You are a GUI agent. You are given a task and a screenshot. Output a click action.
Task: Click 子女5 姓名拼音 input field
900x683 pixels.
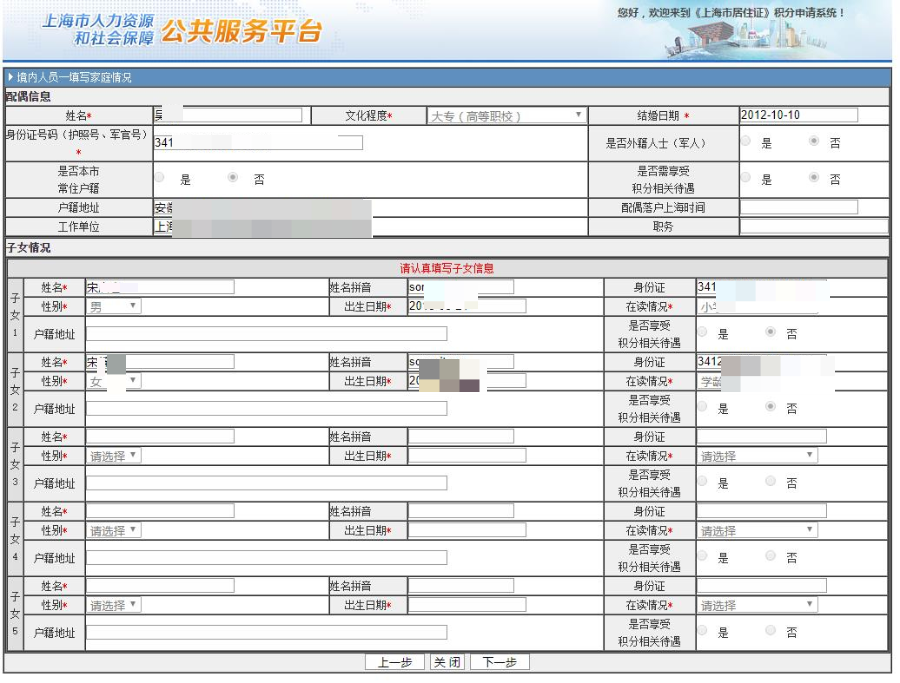tap(461, 585)
